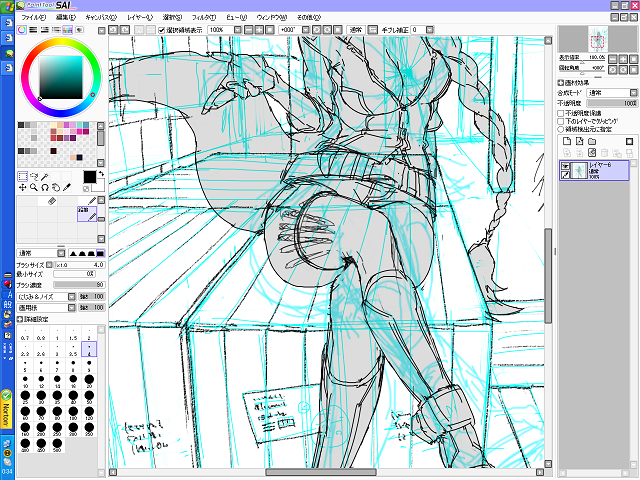The image size is (640, 480).
Task: Collapse the advanced settings section
Action: (20, 319)
